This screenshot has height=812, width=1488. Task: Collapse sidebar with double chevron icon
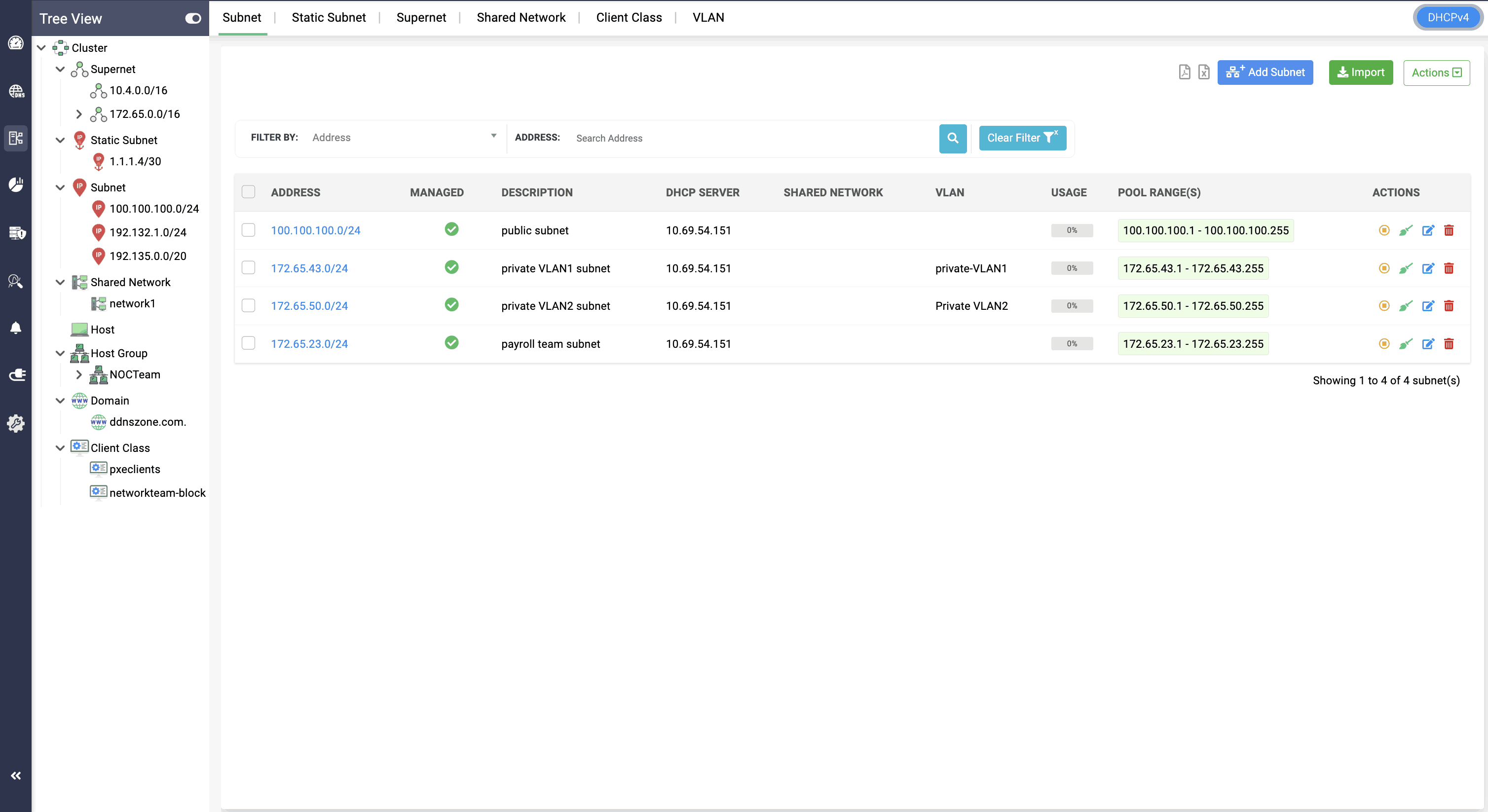click(16, 775)
